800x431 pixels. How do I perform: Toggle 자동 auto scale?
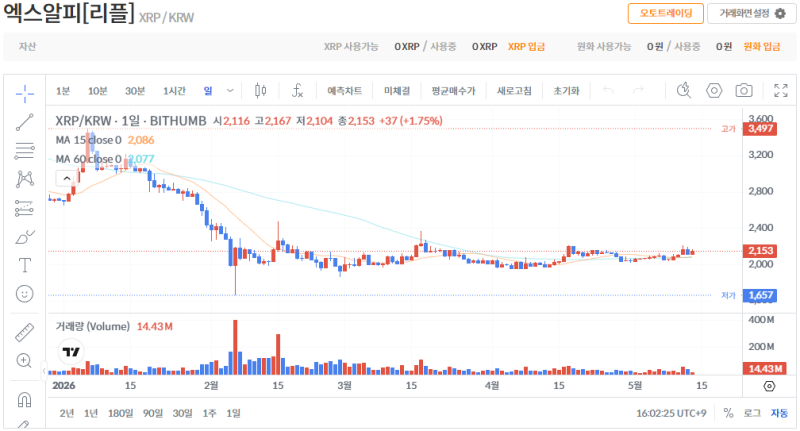779,413
